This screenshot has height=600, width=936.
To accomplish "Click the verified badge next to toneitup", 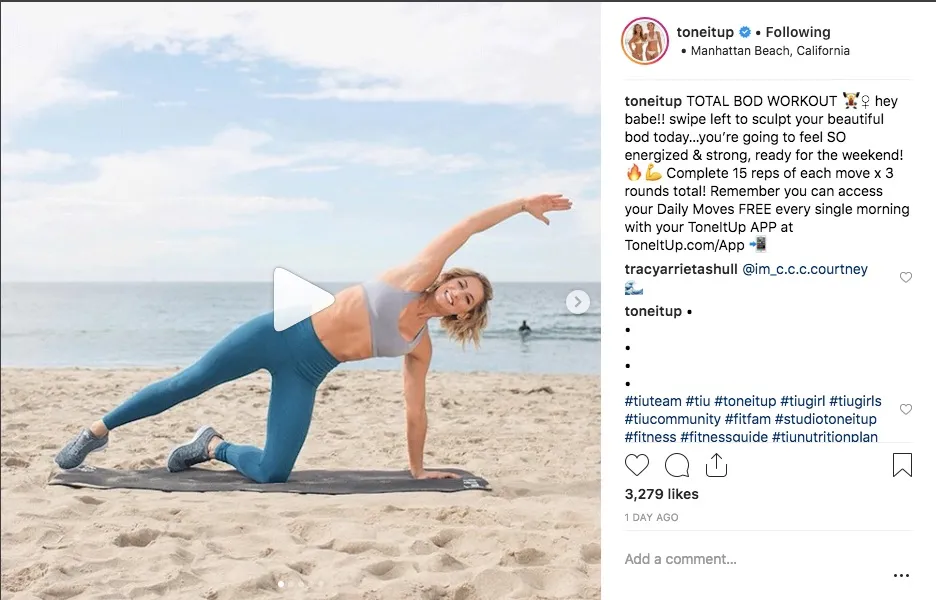I will pyautogui.click(x=744, y=31).
